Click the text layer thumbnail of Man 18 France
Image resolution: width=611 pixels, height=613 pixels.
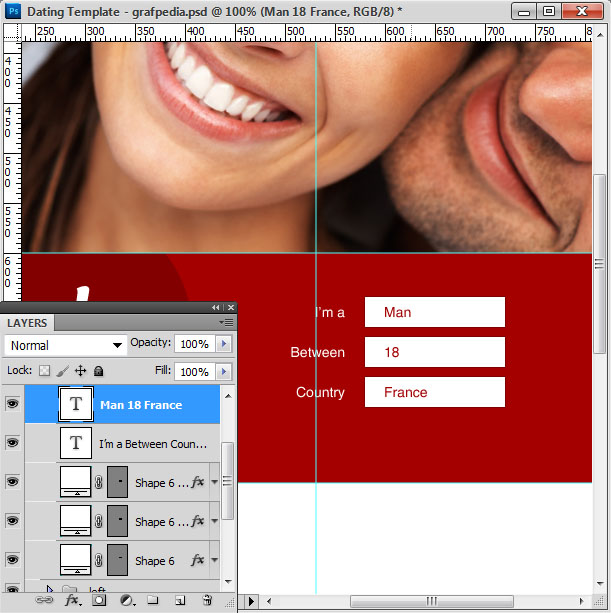pos(76,404)
